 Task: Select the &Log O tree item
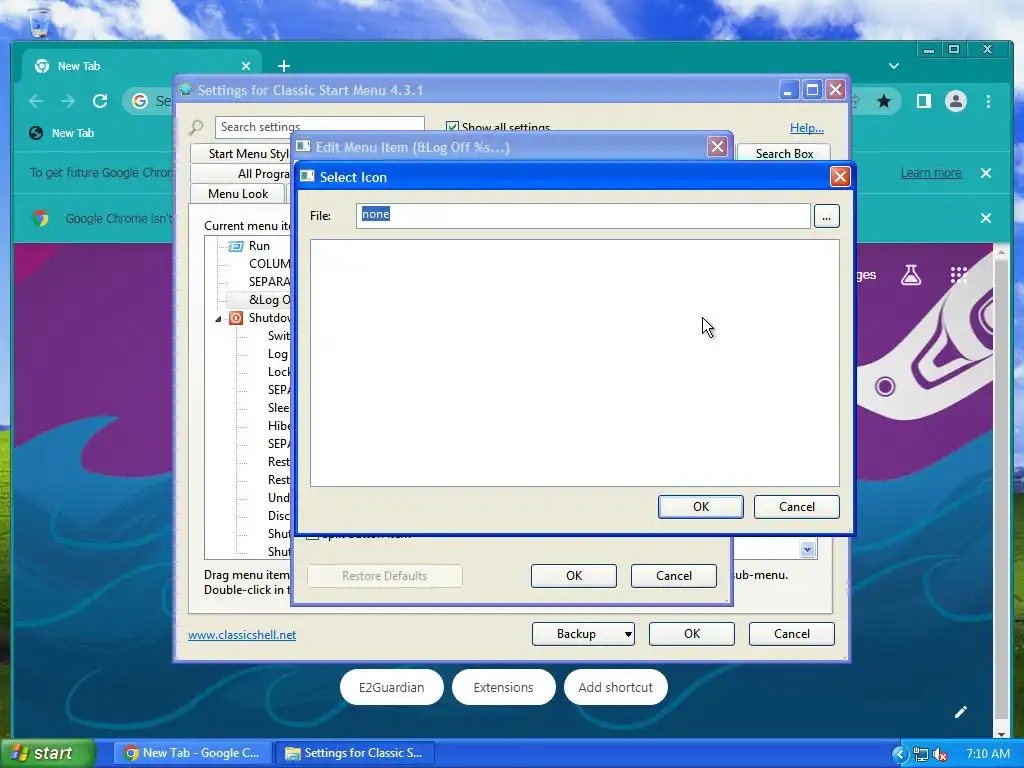point(269,300)
